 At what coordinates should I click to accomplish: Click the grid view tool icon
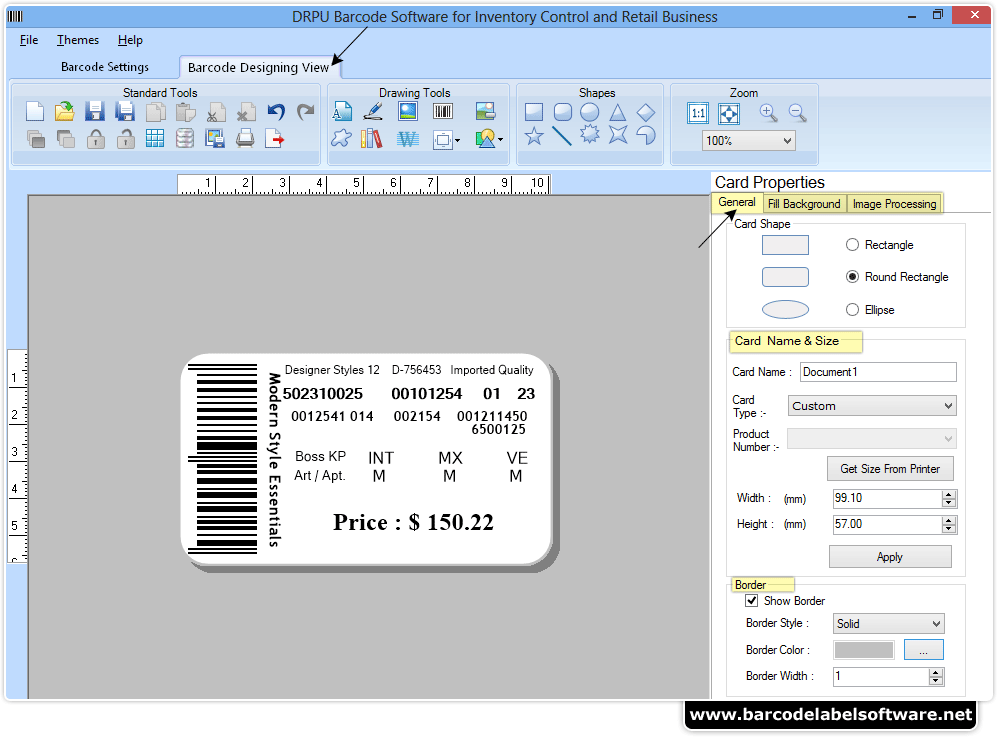(155, 138)
